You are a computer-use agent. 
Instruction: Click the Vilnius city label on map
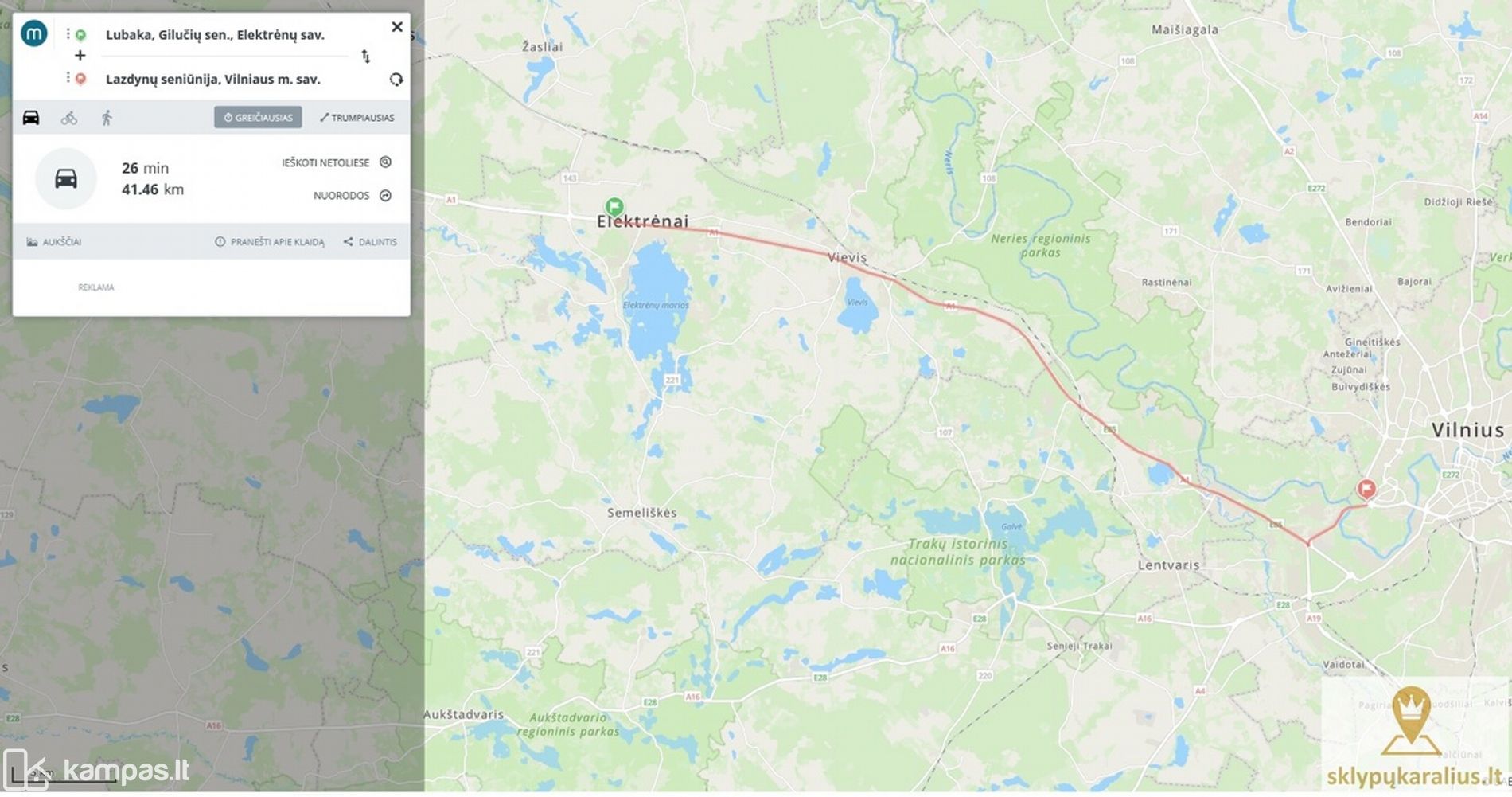[1467, 430]
